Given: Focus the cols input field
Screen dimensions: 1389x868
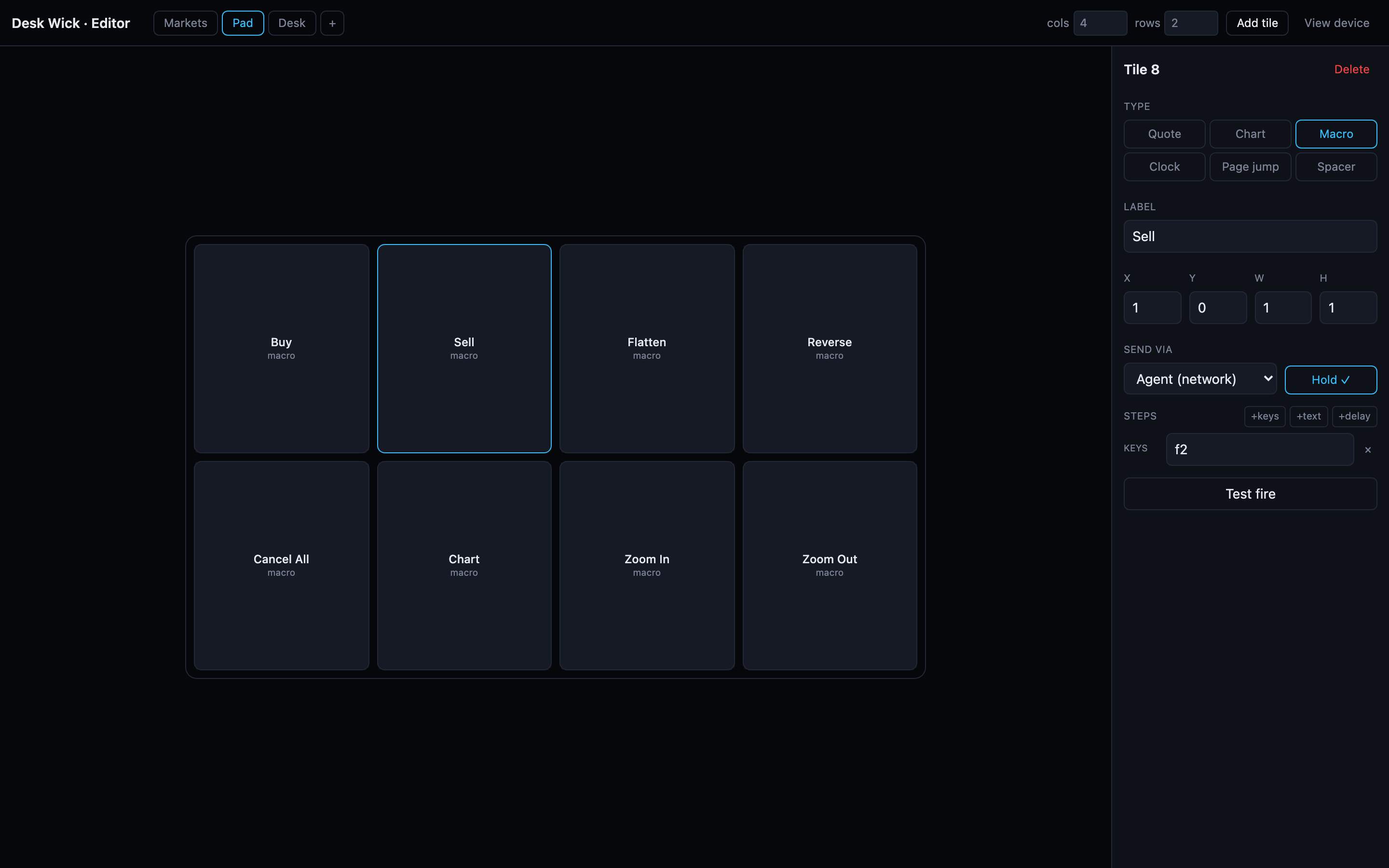Looking at the screenshot, I should [x=1100, y=23].
